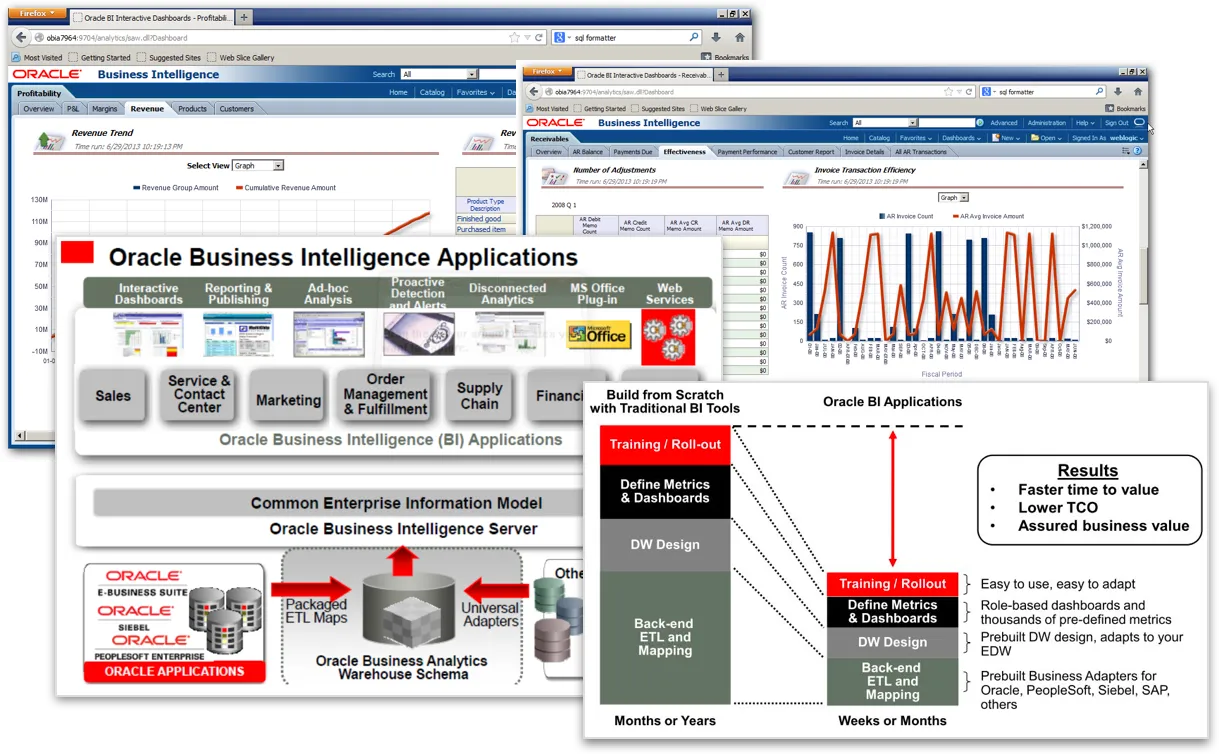Click the Invoice Transaction Efficiency report icon
Viewport: 1220px width, 754px height.
click(x=796, y=177)
